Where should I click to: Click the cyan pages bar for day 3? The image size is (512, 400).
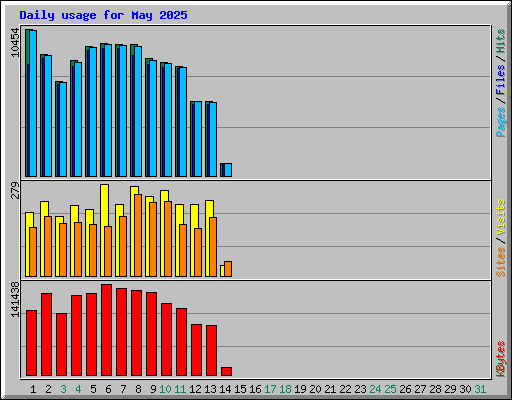(x=63, y=130)
